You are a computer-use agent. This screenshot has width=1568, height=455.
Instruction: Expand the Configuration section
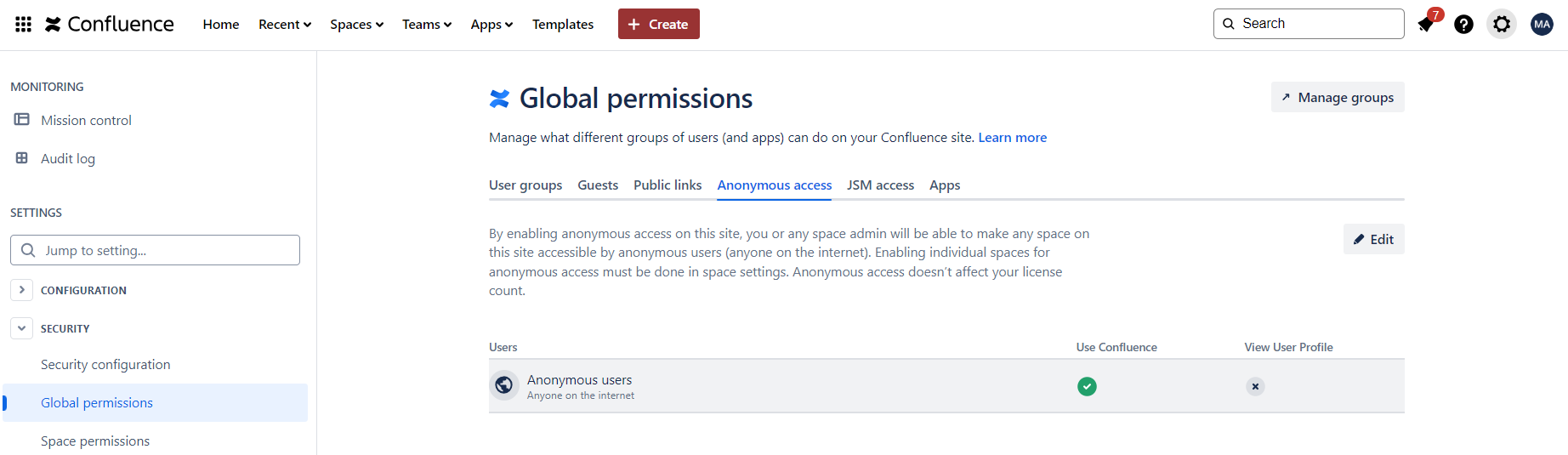pos(22,290)
